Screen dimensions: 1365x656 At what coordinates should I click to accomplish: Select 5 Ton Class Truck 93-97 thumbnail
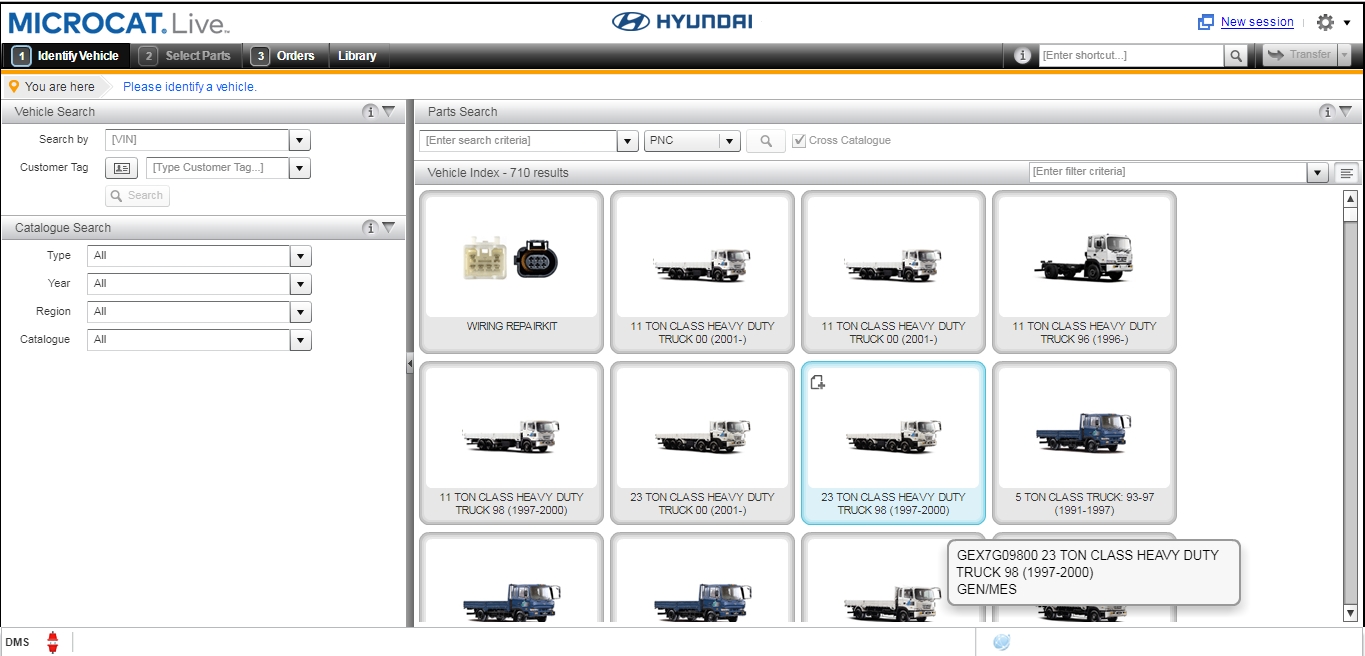tap(1084, 443)
